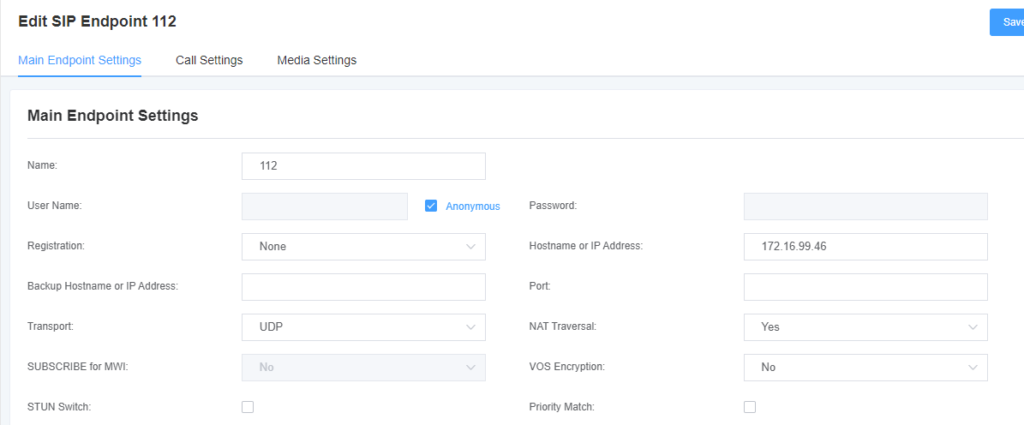This screenshot has height=425, width=1024.
Task: Focus the Hostname or IP Address field
Action: (x=865, y=246)
